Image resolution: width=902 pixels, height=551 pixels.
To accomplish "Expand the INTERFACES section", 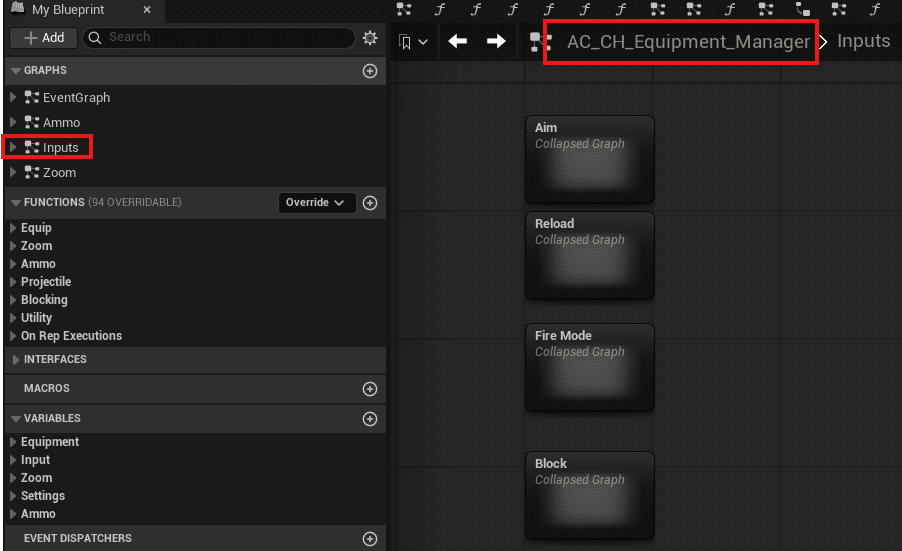I will tap(16, 359).
